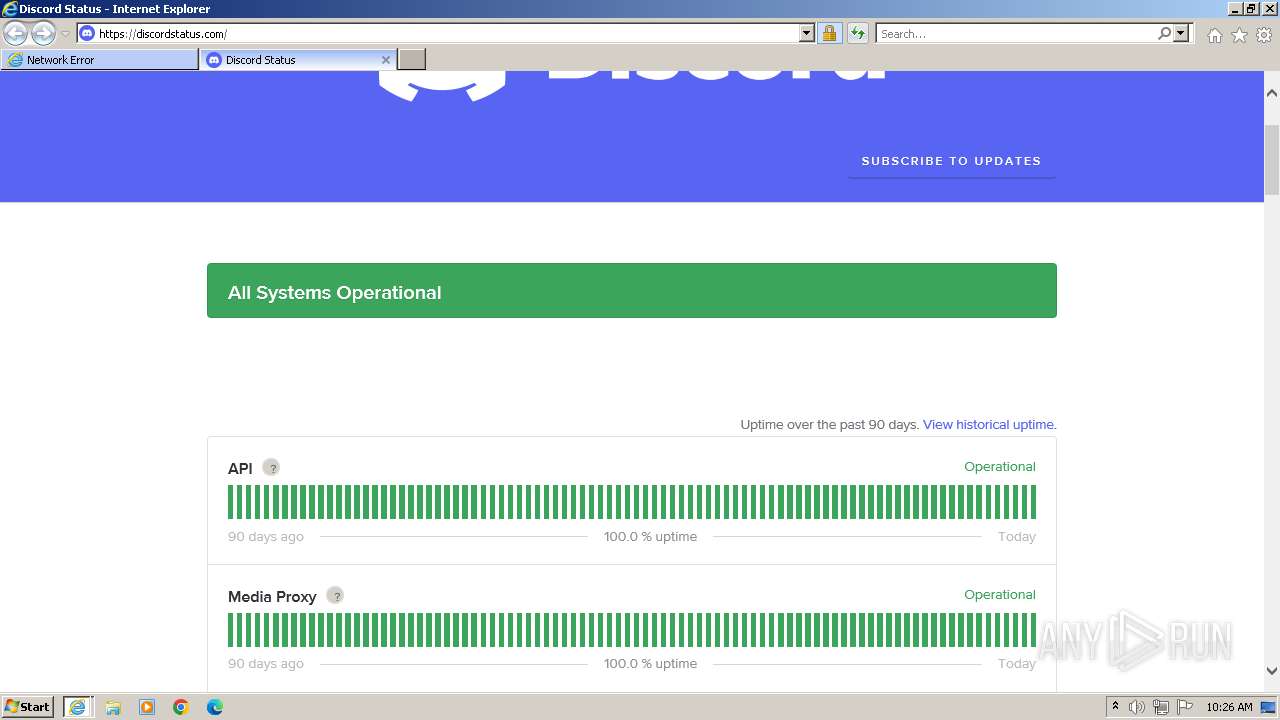Launch Chrome from the taskbar

(181, 707)
